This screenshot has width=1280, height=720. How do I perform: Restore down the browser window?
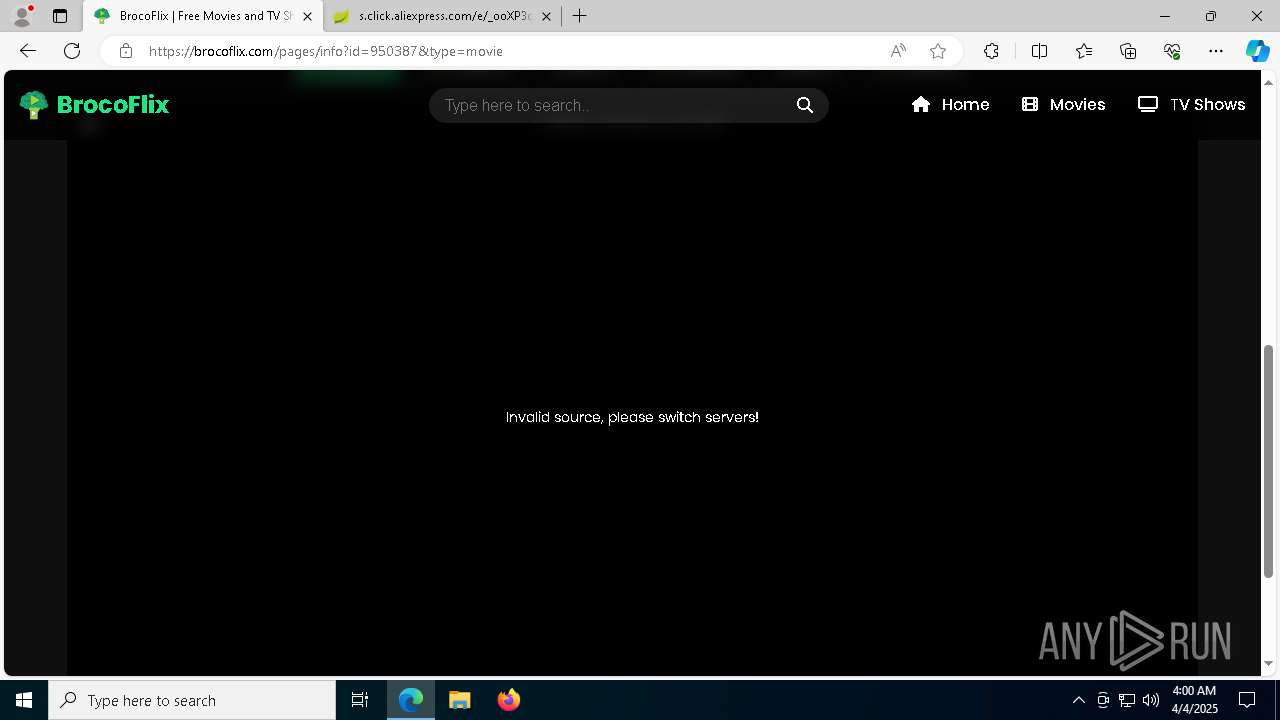[x=1211, y=16]
